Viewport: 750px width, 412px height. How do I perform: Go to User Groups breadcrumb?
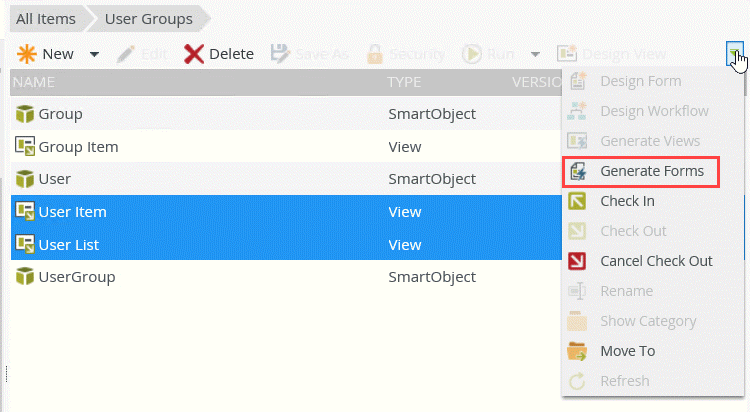coord(149,19)
